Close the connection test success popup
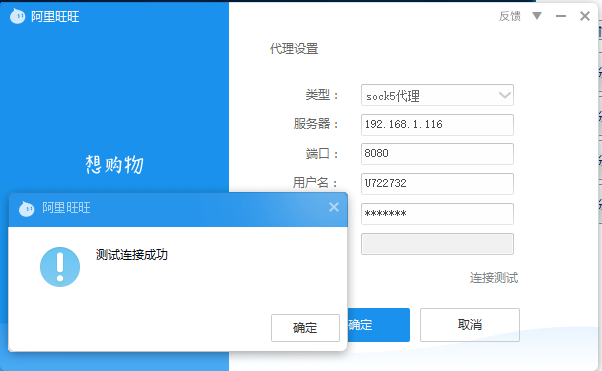This screenshot has height=371, width=602. coord(334,207)
